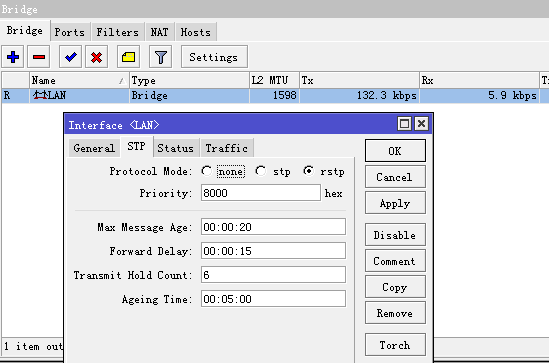Cancel the interface changes
This screenshot has width=549, height=363.
click(x=395, y=177)
